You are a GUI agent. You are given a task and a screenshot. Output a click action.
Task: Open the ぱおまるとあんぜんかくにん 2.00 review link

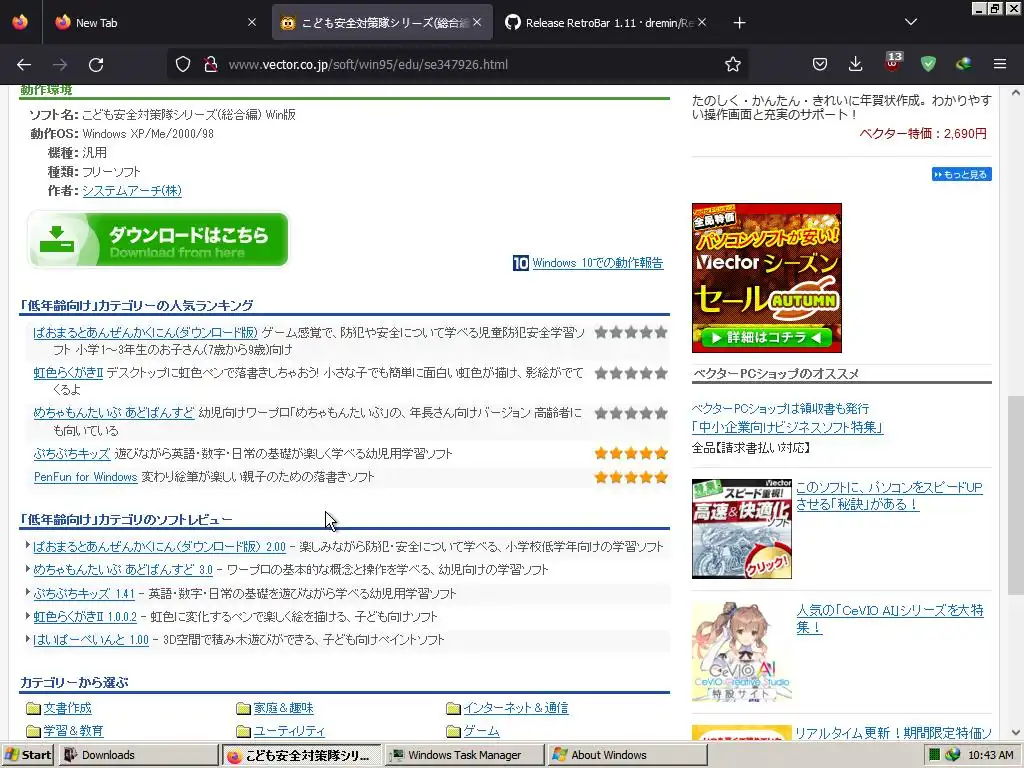click(159, 547)
